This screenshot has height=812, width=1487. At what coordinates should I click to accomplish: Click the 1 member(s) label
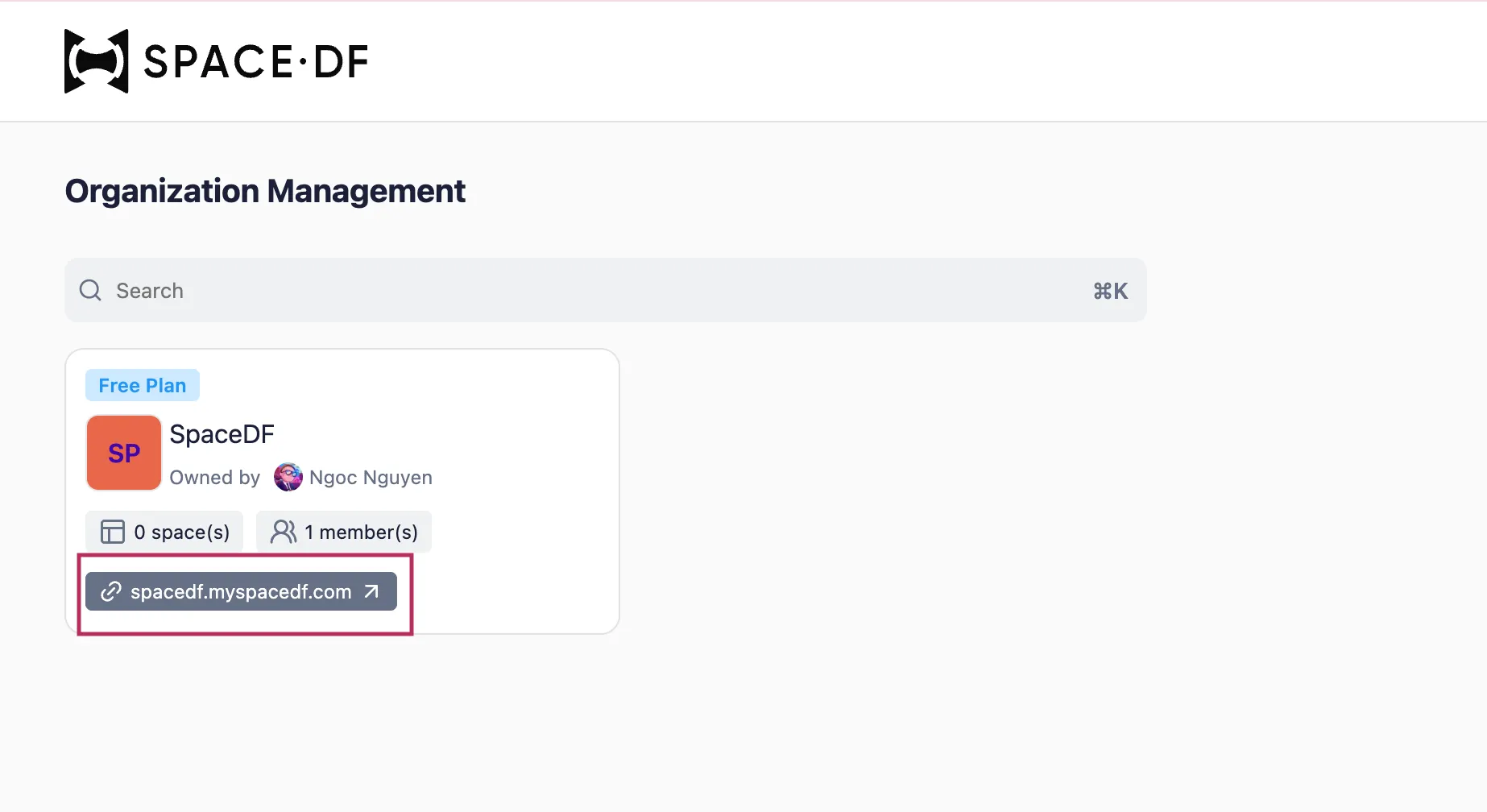click(361, 532)
